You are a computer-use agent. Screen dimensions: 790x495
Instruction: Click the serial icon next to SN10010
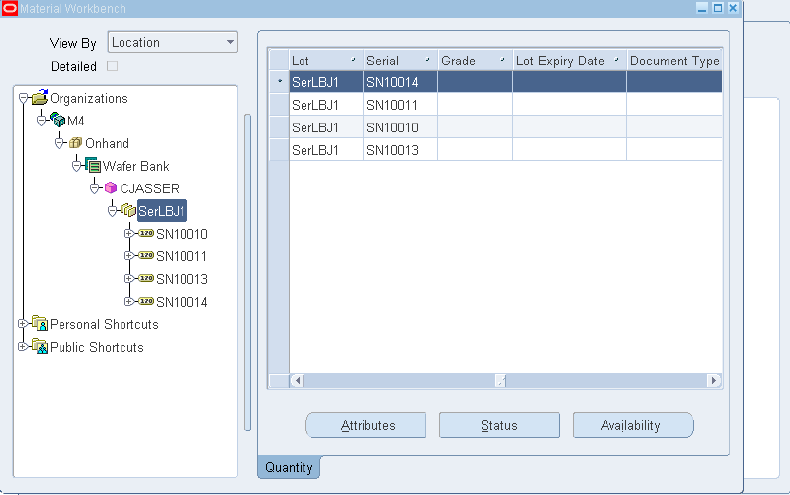tap(146, 233)
